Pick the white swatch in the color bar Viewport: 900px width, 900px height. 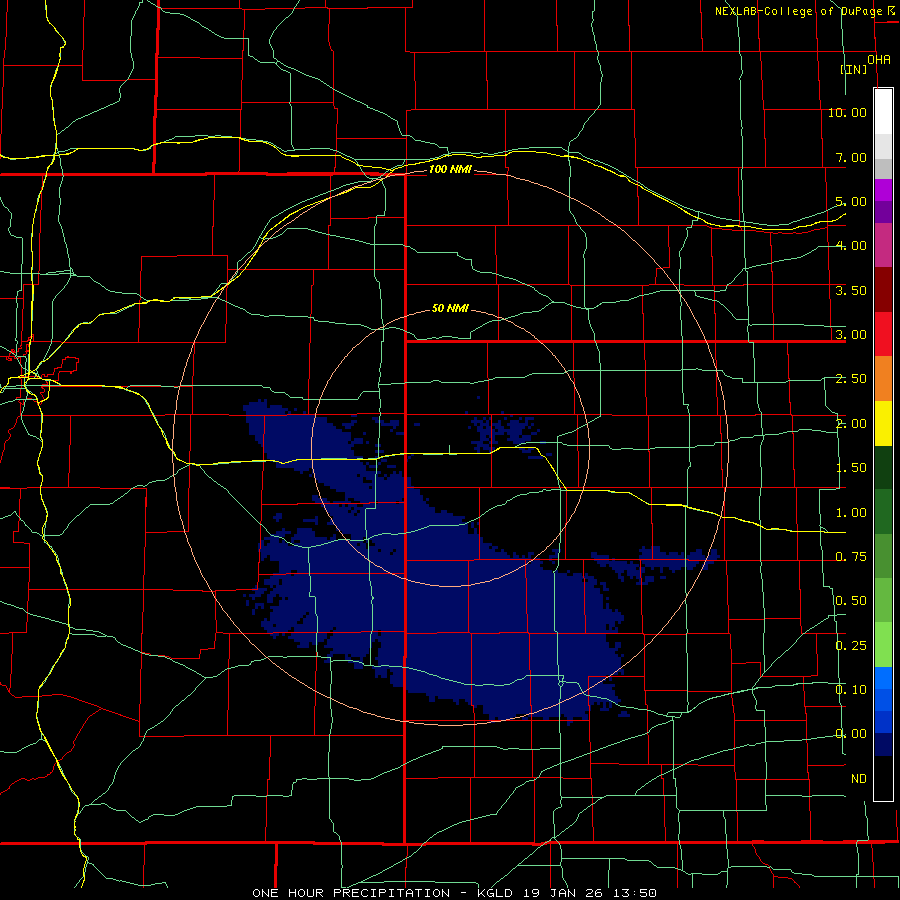883,112
